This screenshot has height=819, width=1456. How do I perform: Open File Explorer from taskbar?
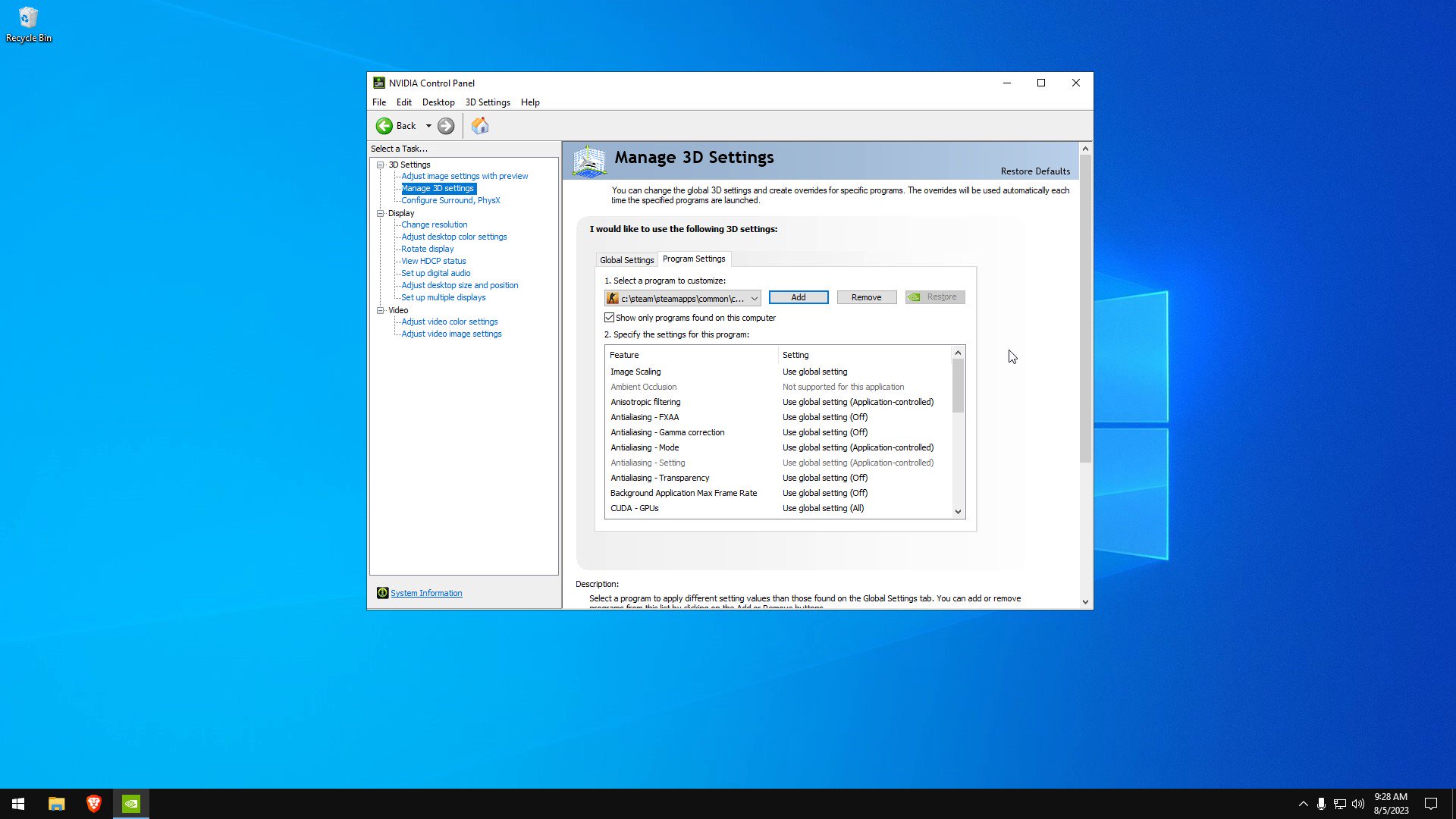tap(56, 804)
